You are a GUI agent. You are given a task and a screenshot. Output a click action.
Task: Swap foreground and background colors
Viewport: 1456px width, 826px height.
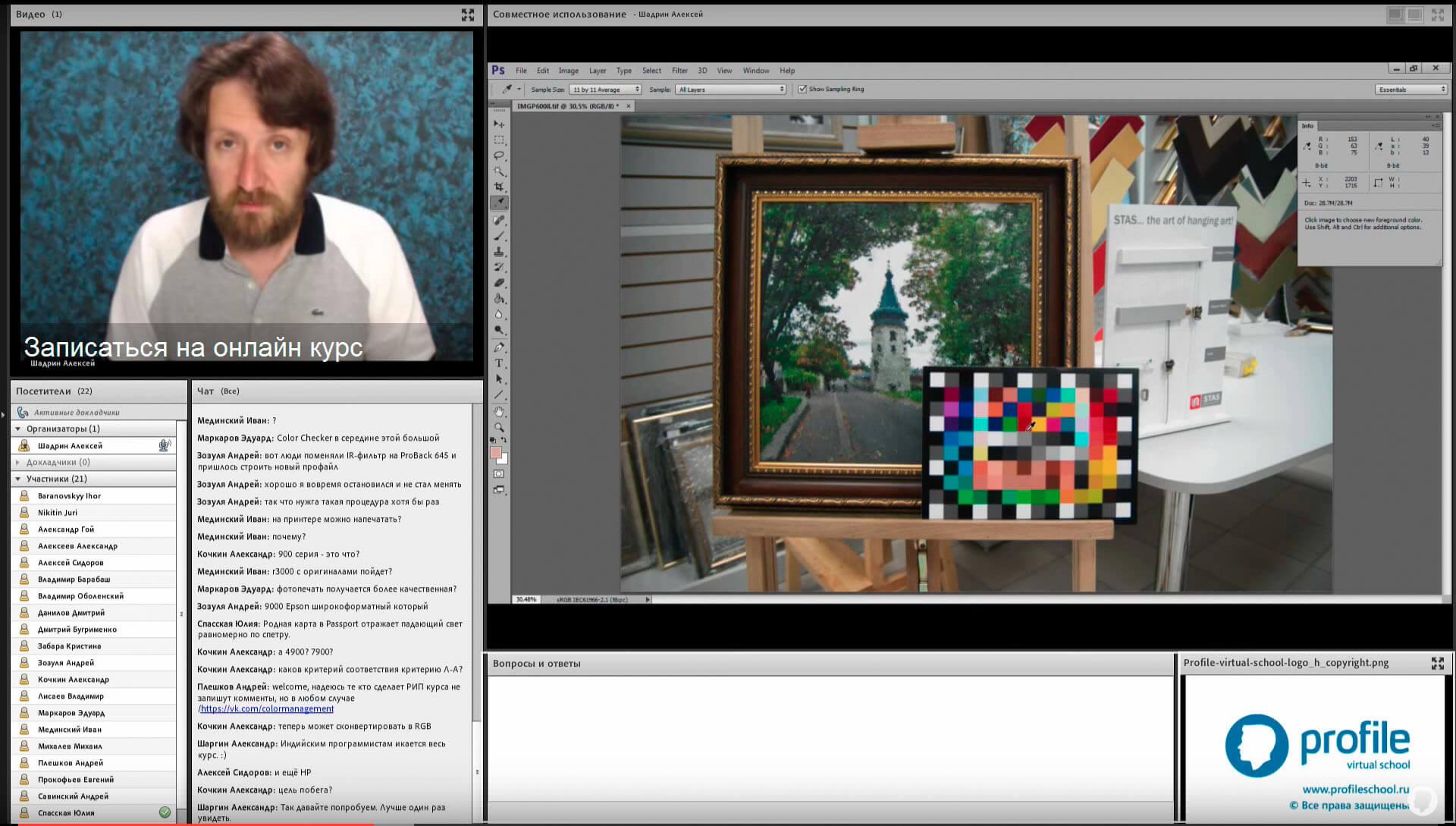click(x=504, y=440)
